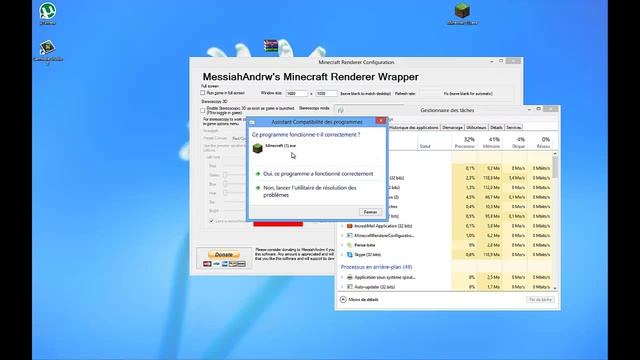Click the Skype process icon
640x360 pixels.
pos(349,255)
